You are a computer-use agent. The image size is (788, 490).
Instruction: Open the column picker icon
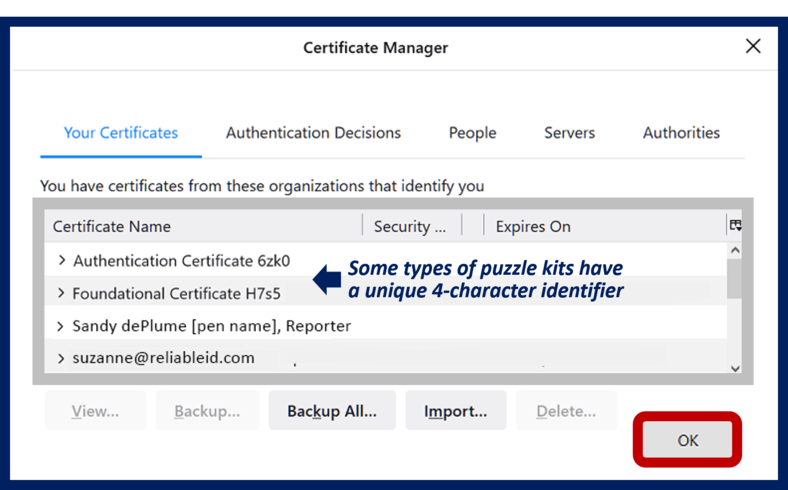[735, 226]
